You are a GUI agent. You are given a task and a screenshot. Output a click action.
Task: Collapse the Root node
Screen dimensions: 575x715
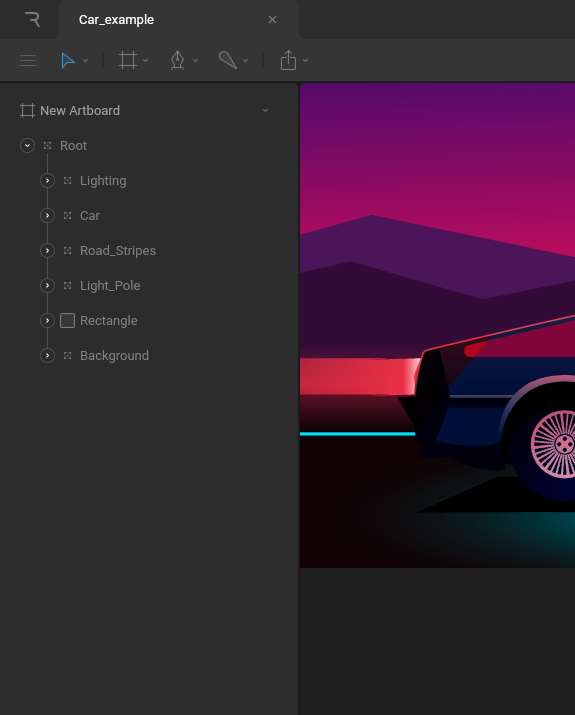coord(27,145)
